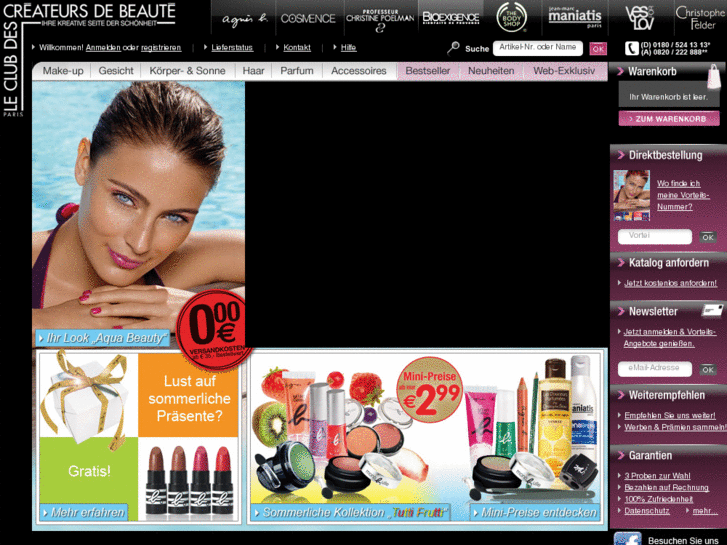Open the Parfum tab
The image size is (727, 545).
pos(297,71)
